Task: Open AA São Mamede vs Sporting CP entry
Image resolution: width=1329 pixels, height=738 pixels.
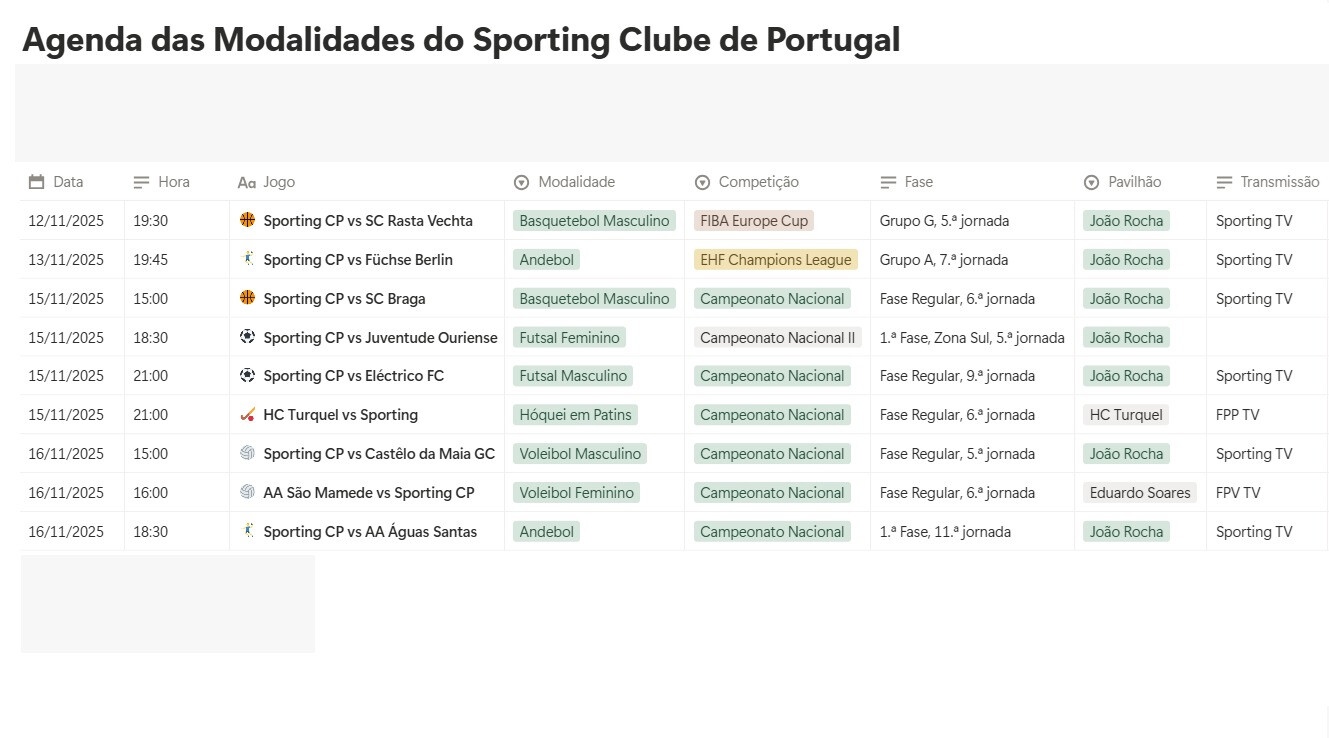Action: 368,492
